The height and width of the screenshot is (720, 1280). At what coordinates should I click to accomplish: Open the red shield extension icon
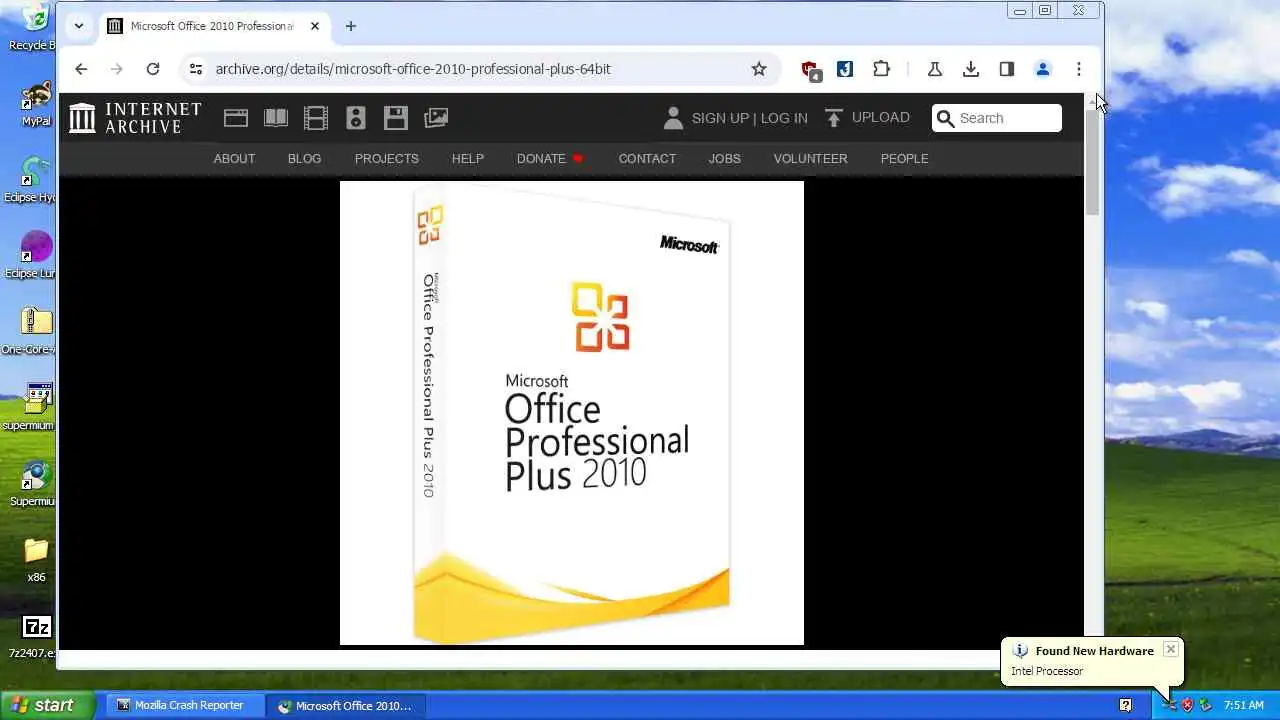[810, 69]
